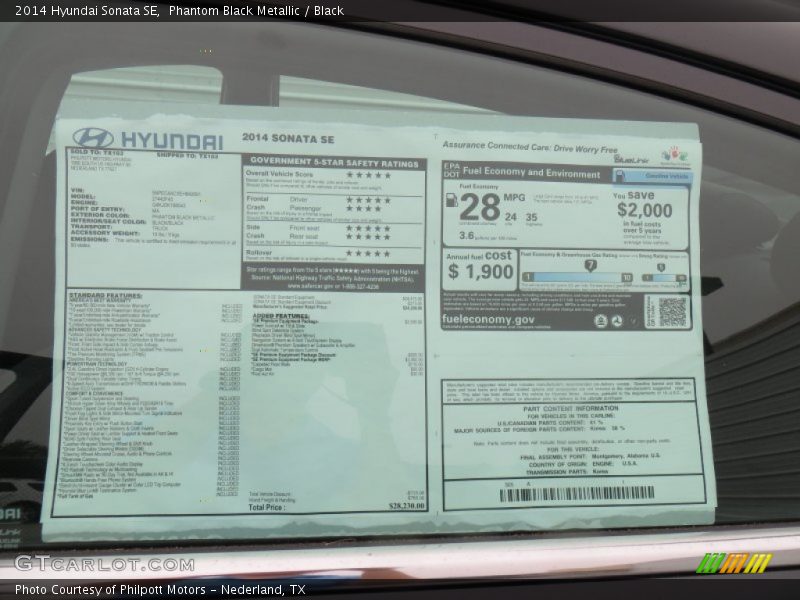This screenshot has width=800, height=600.
Task: Click the EPA seal icon near fueleconomy.gov
Action: (601, 321)
